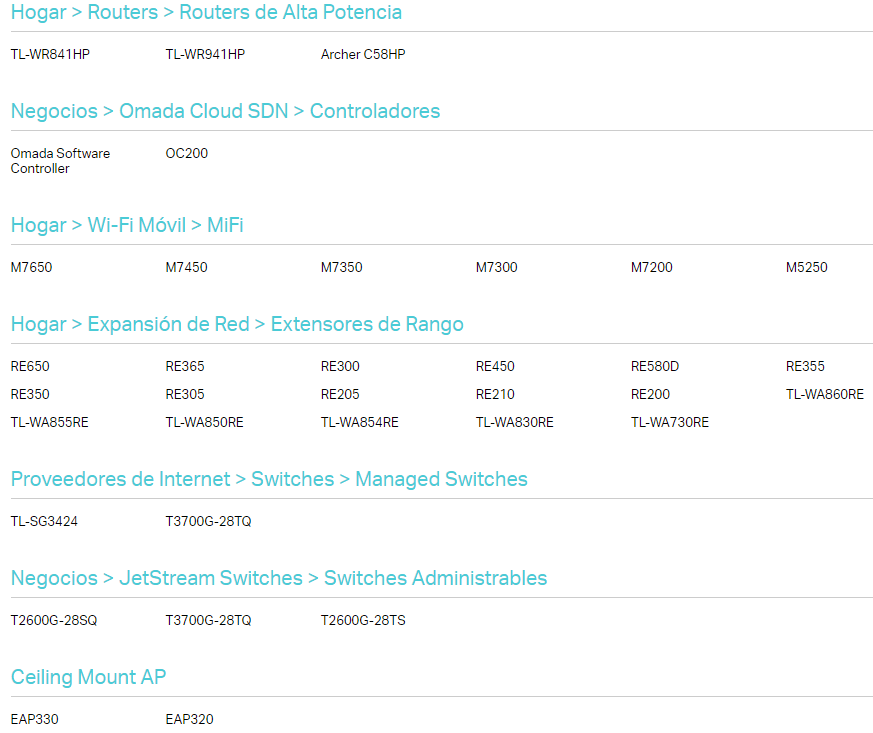This screenshot has height=733, width=873.
Task: Select the TL-WR841HP router link
Action: (x=50, y=55)
